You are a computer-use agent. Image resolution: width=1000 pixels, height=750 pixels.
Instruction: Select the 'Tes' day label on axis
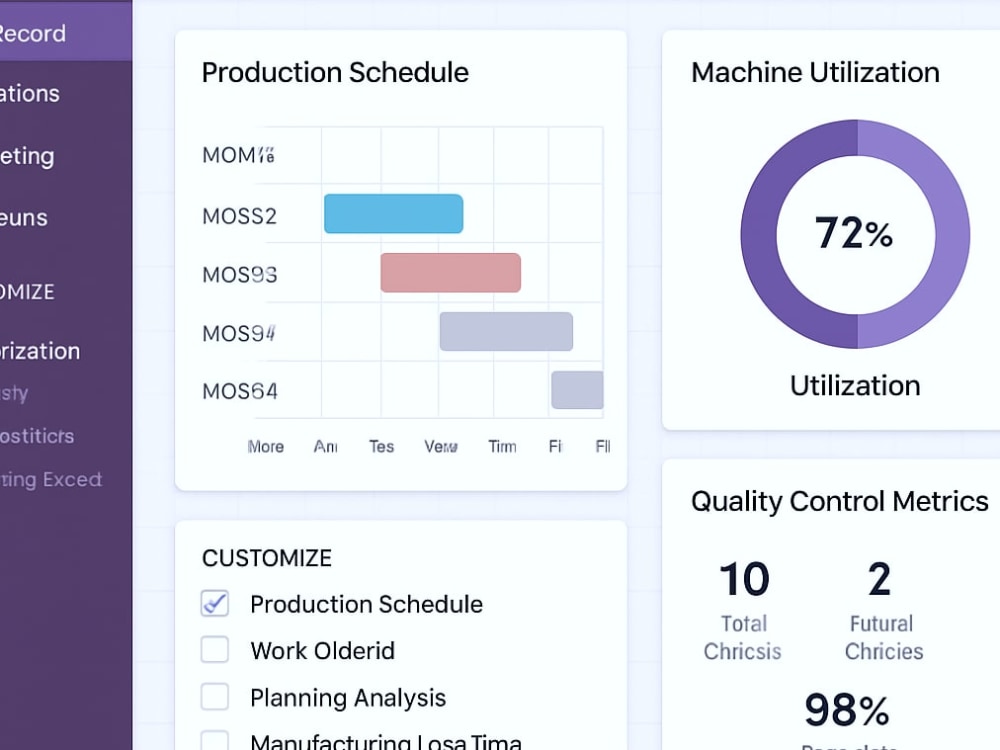tap(381, 446)
